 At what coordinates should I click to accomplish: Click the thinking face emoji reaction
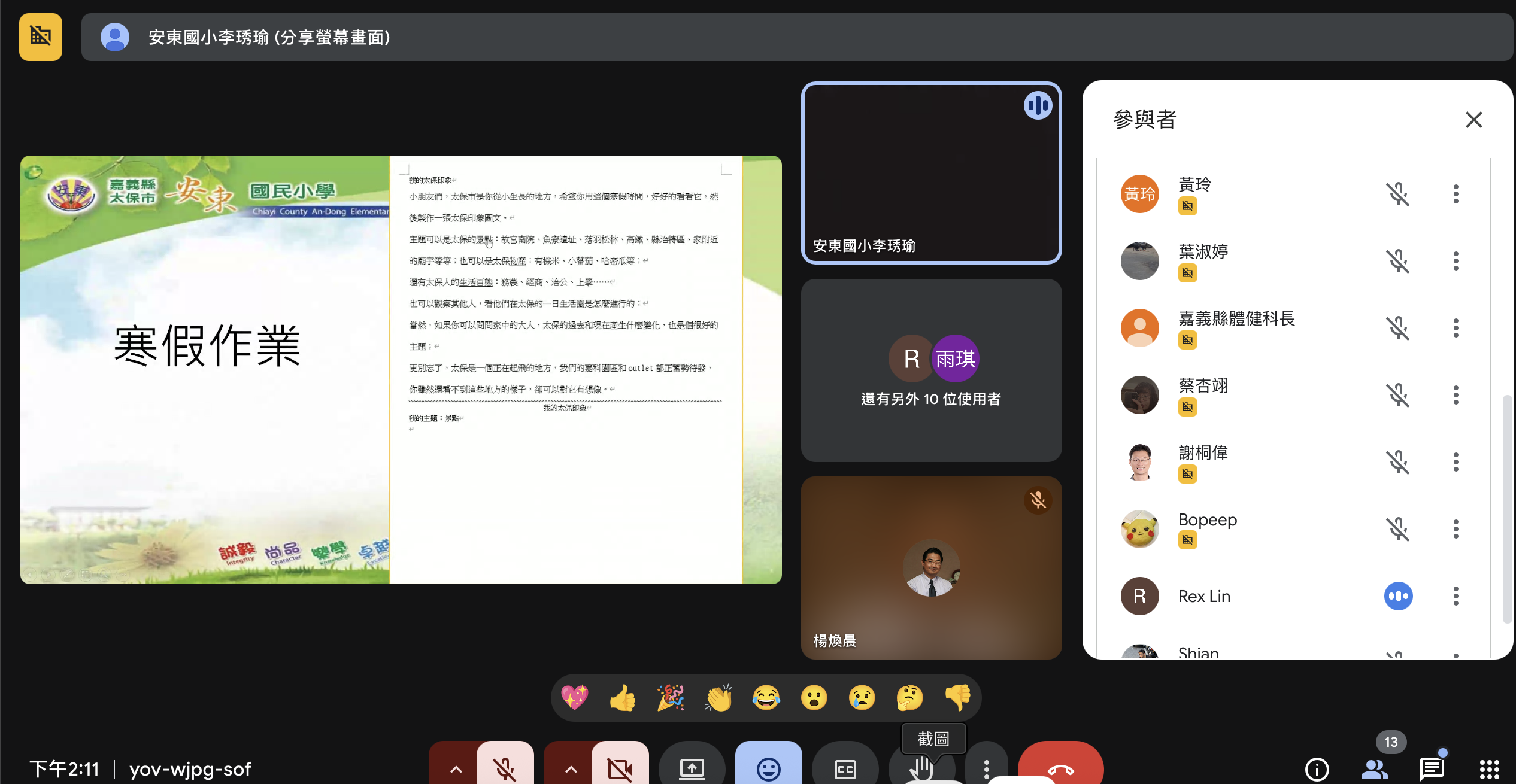[909, 698]
